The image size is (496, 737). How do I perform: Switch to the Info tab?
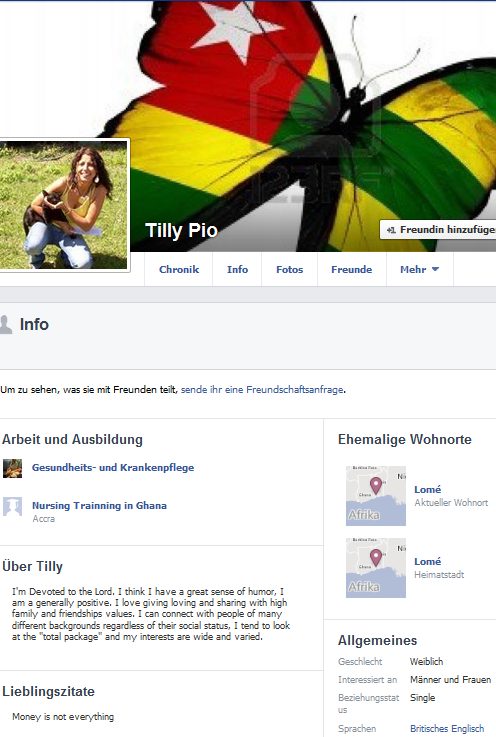click(x=237, y=269)
